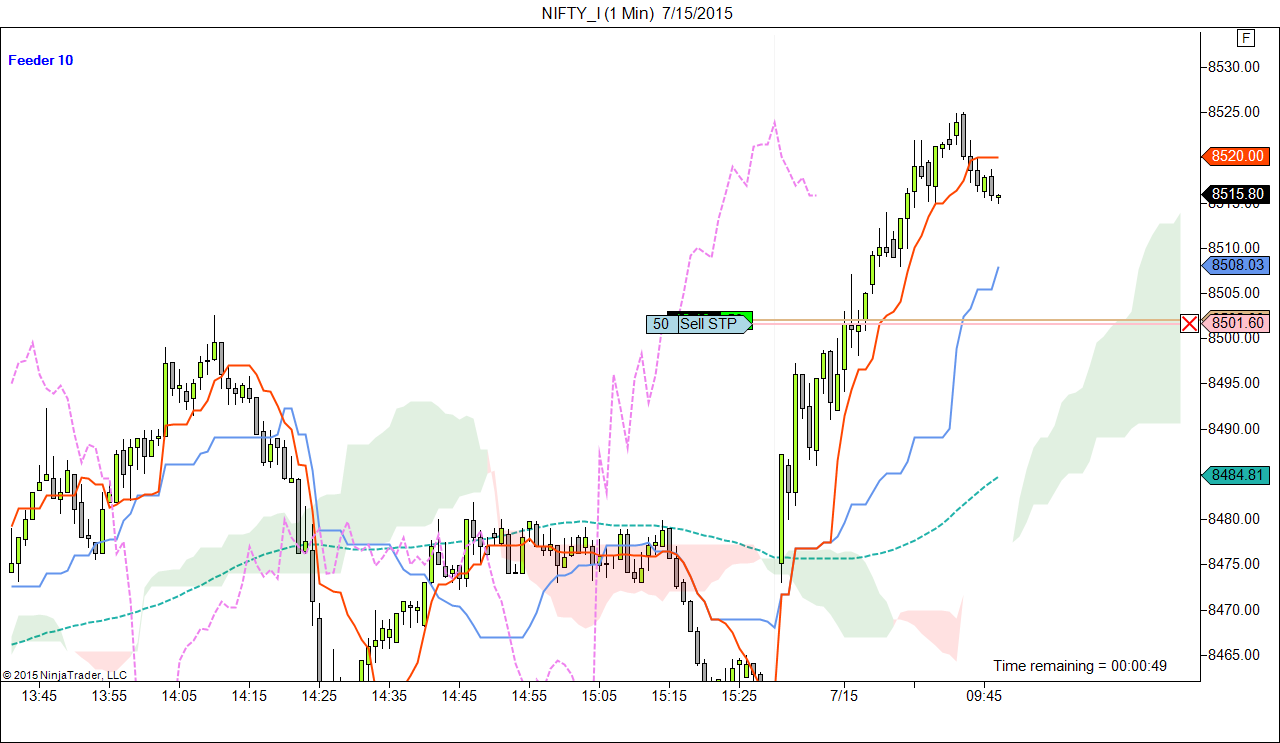Click the 8484.81 teal price marker

point(1235,475)
